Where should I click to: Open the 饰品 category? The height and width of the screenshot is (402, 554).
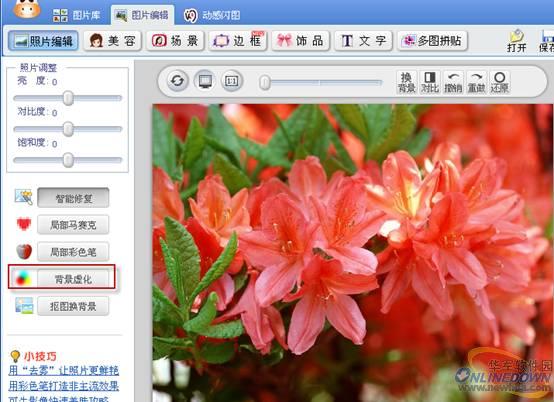(300, 41)
